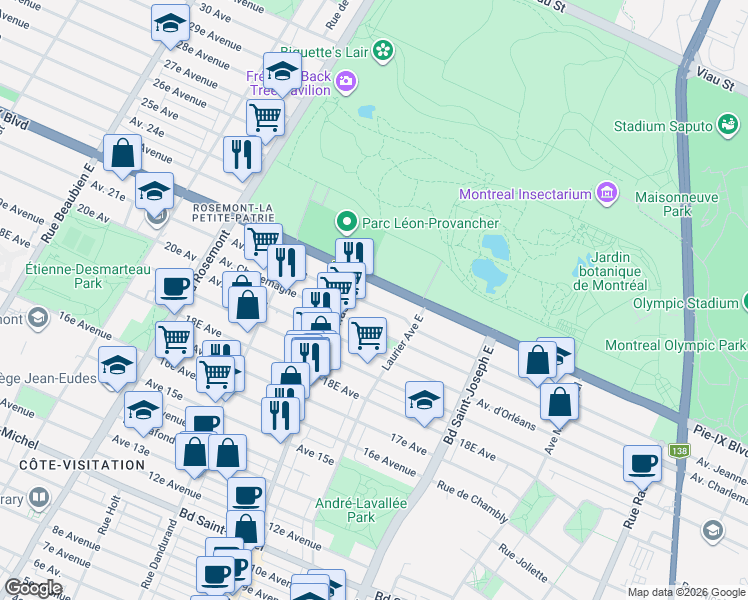Click route 138 highway shield
Screen dimensions: 748x600
coord(679,450)
